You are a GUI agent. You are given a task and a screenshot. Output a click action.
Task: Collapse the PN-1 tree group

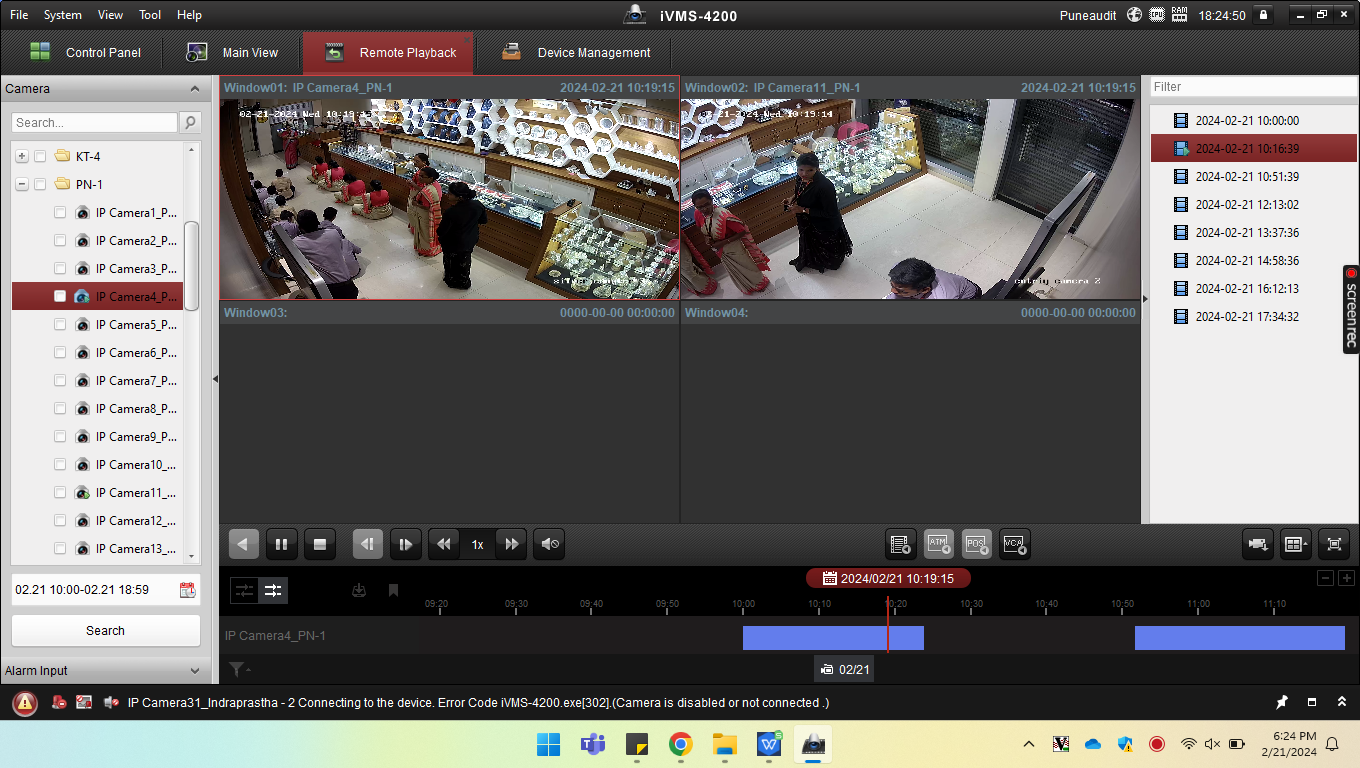[x=22, y=184]
